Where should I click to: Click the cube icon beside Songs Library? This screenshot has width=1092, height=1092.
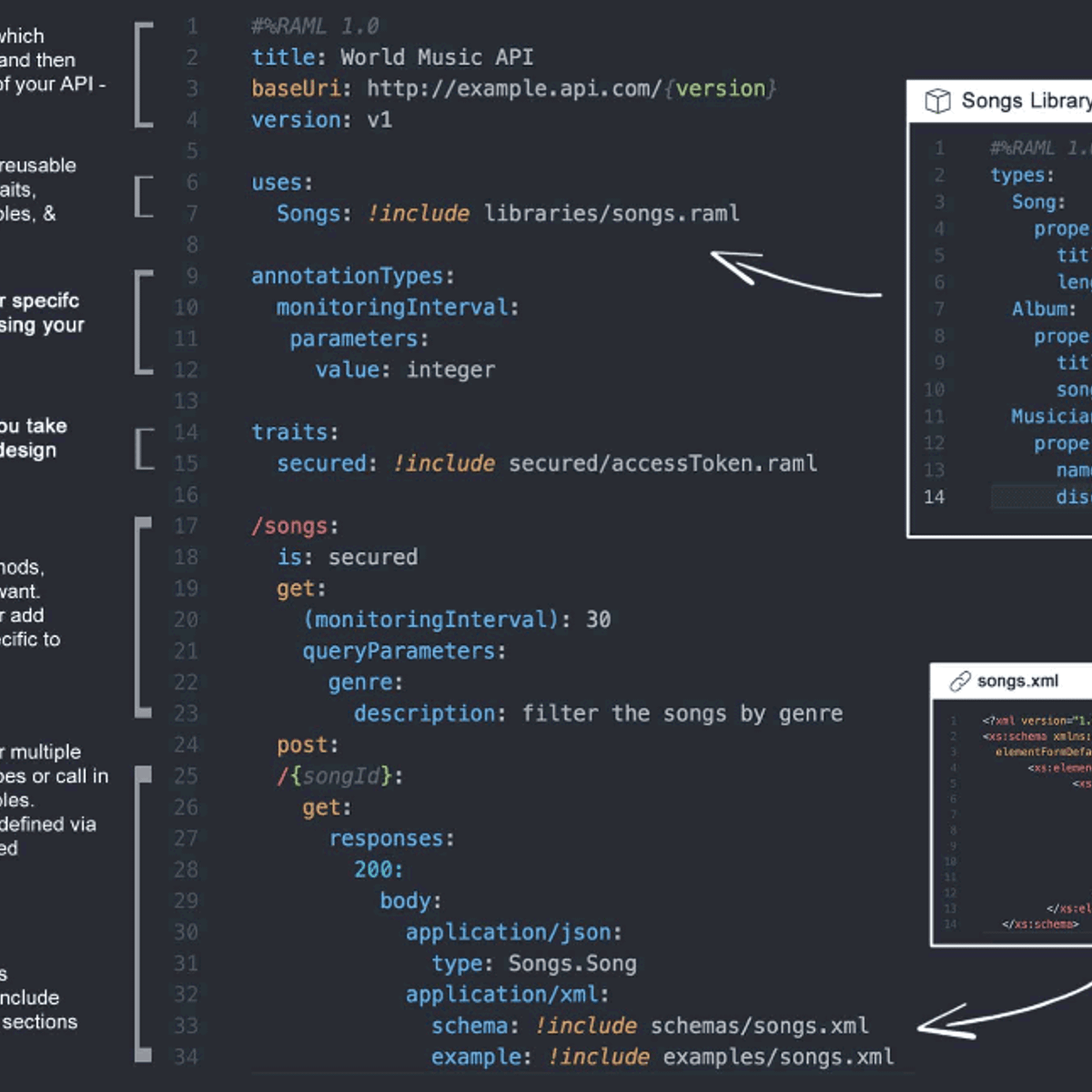pos(937,101)
